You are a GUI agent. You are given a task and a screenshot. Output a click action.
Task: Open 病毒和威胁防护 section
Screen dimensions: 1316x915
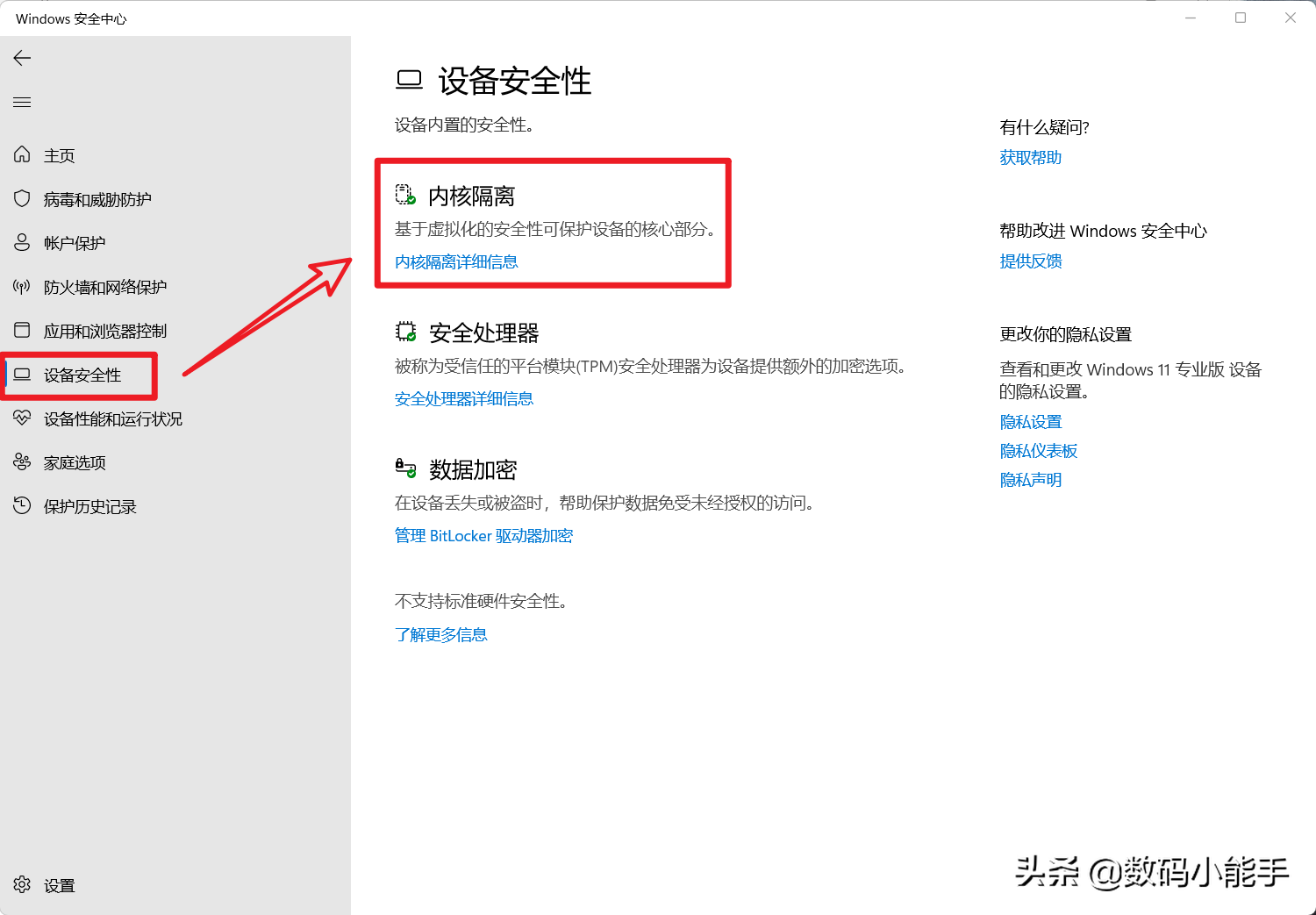click(97, 199)
